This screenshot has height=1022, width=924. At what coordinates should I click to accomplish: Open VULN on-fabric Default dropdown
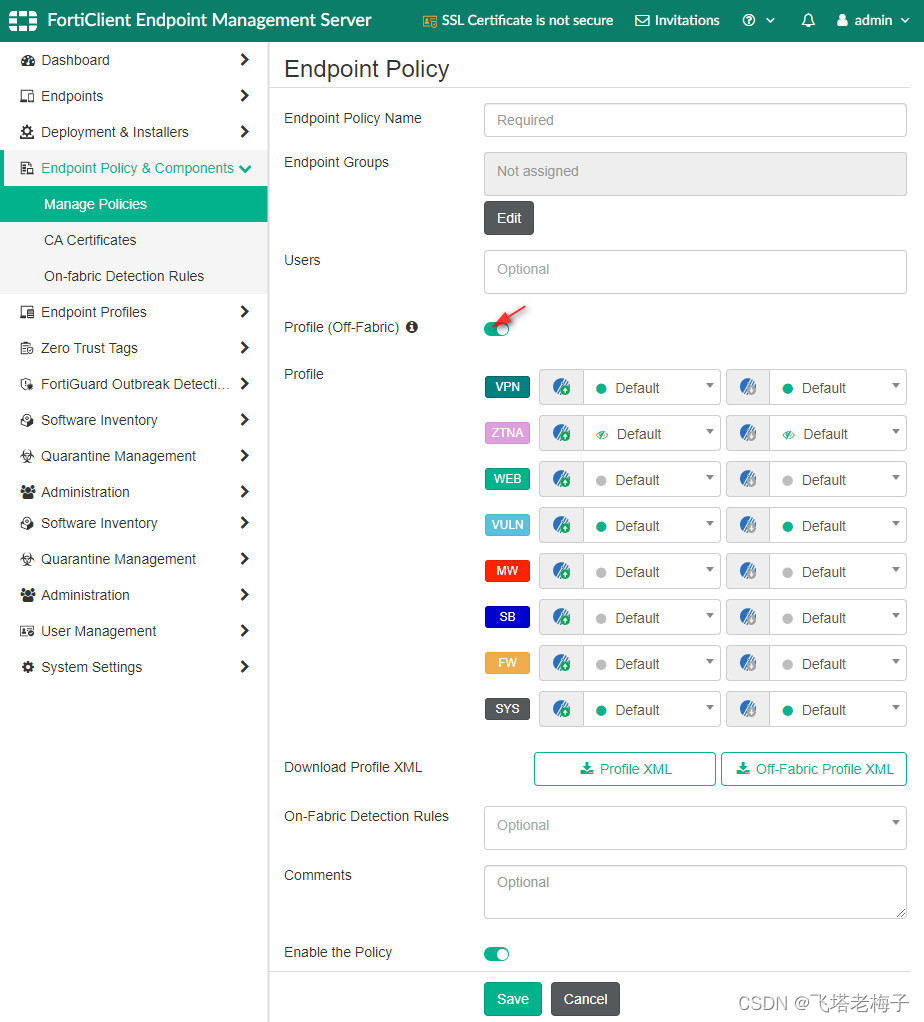[x=652, y=525]
